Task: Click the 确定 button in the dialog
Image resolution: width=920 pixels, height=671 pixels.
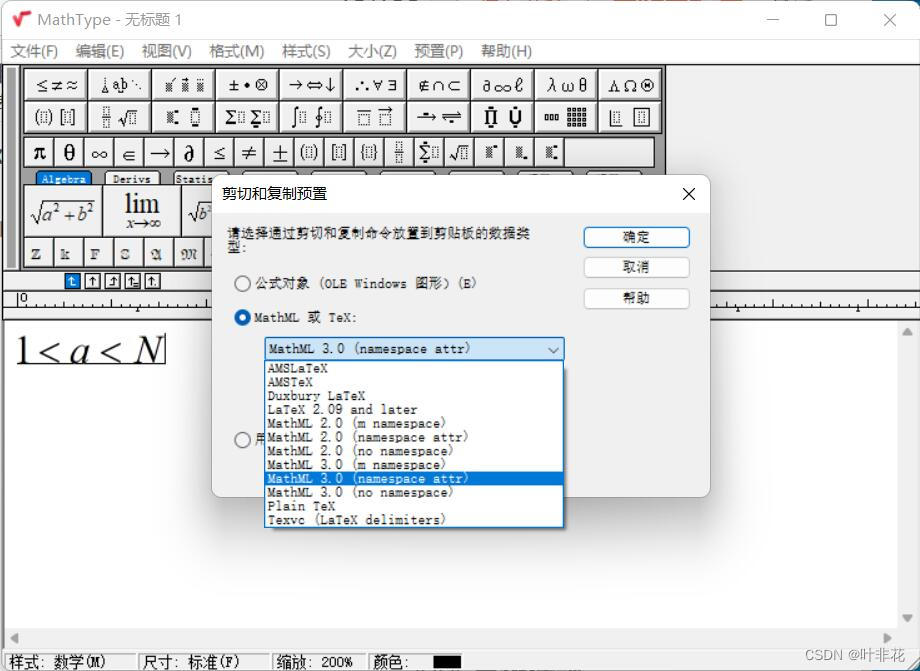Action: coord(637,238)
